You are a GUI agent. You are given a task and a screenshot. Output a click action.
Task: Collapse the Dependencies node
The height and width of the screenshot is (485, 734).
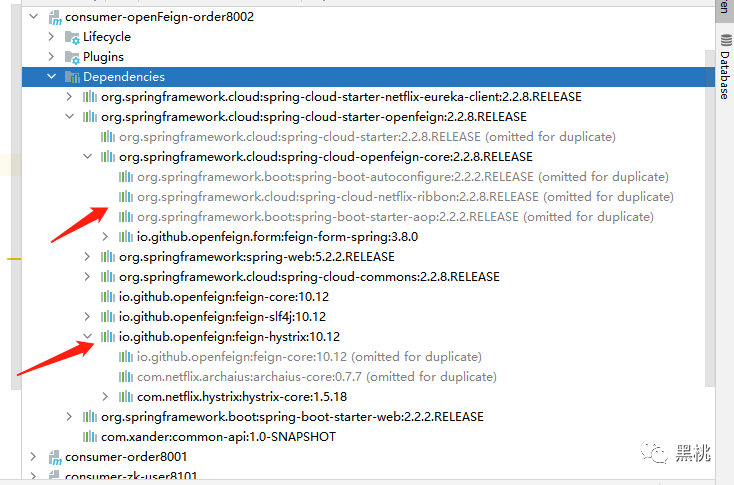point(51,76)
